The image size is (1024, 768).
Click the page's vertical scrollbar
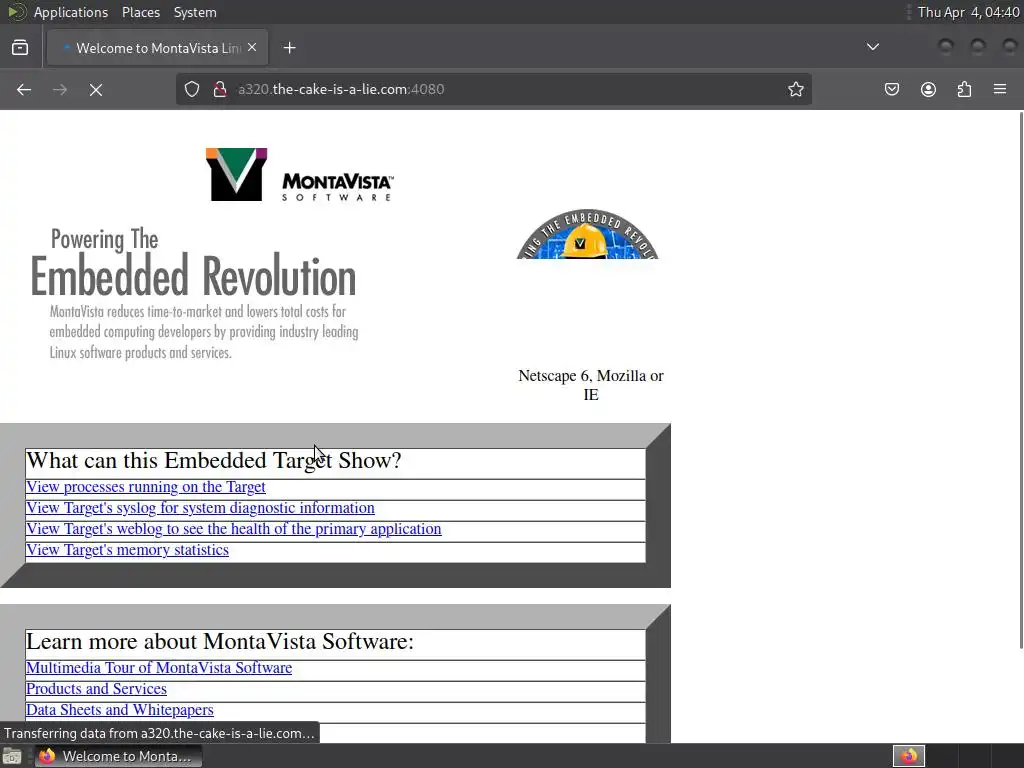coord(1020,379)
